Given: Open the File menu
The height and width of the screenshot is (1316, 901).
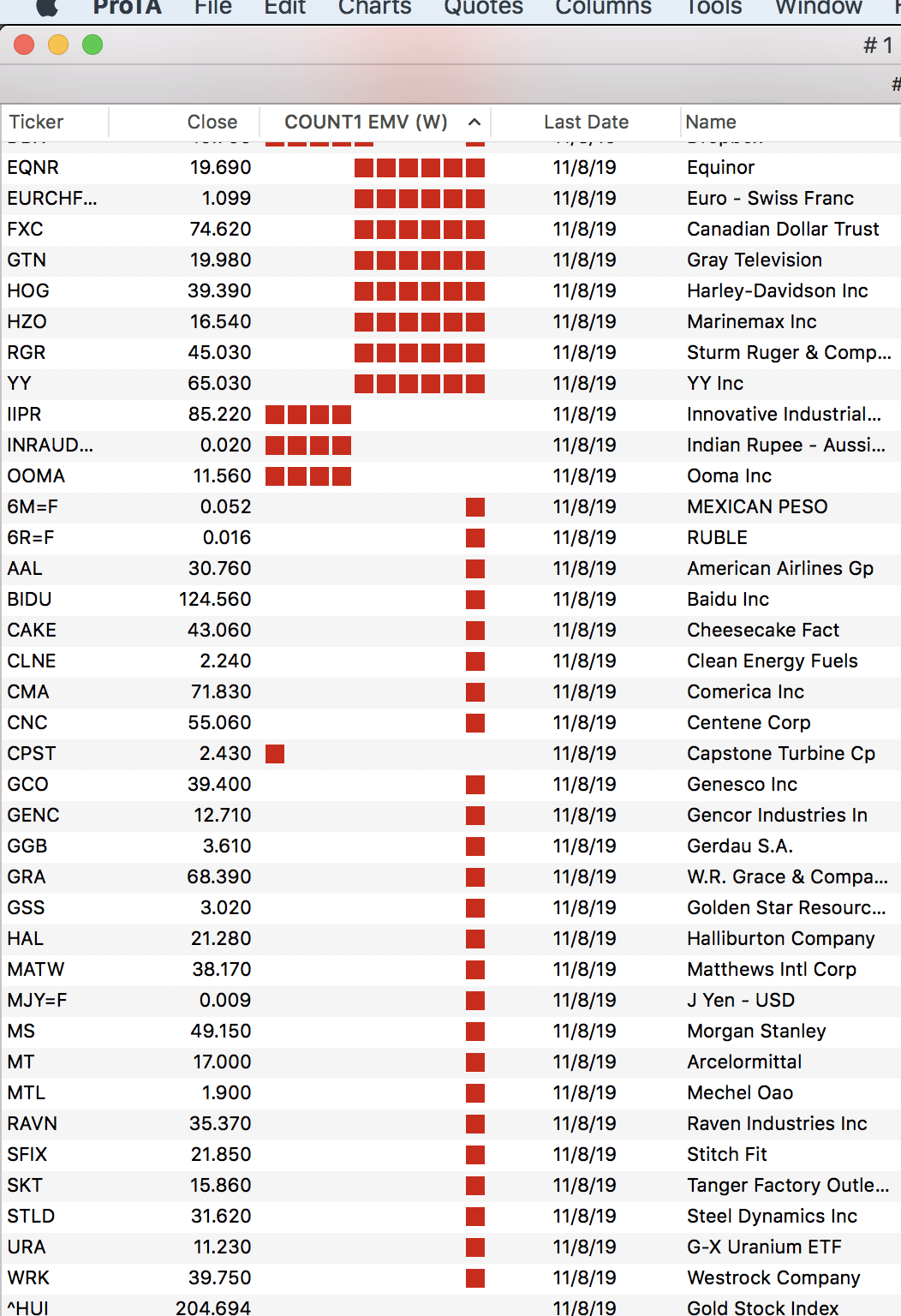Looking at the screenshot, I should tap(212, 7).
